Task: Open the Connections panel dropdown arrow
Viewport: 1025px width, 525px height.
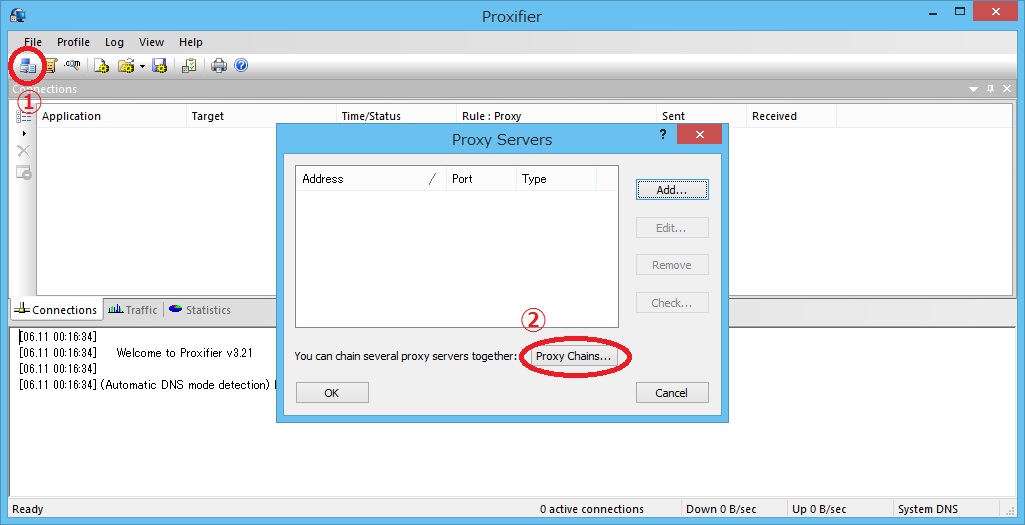Action: click(x=973, y=89)
